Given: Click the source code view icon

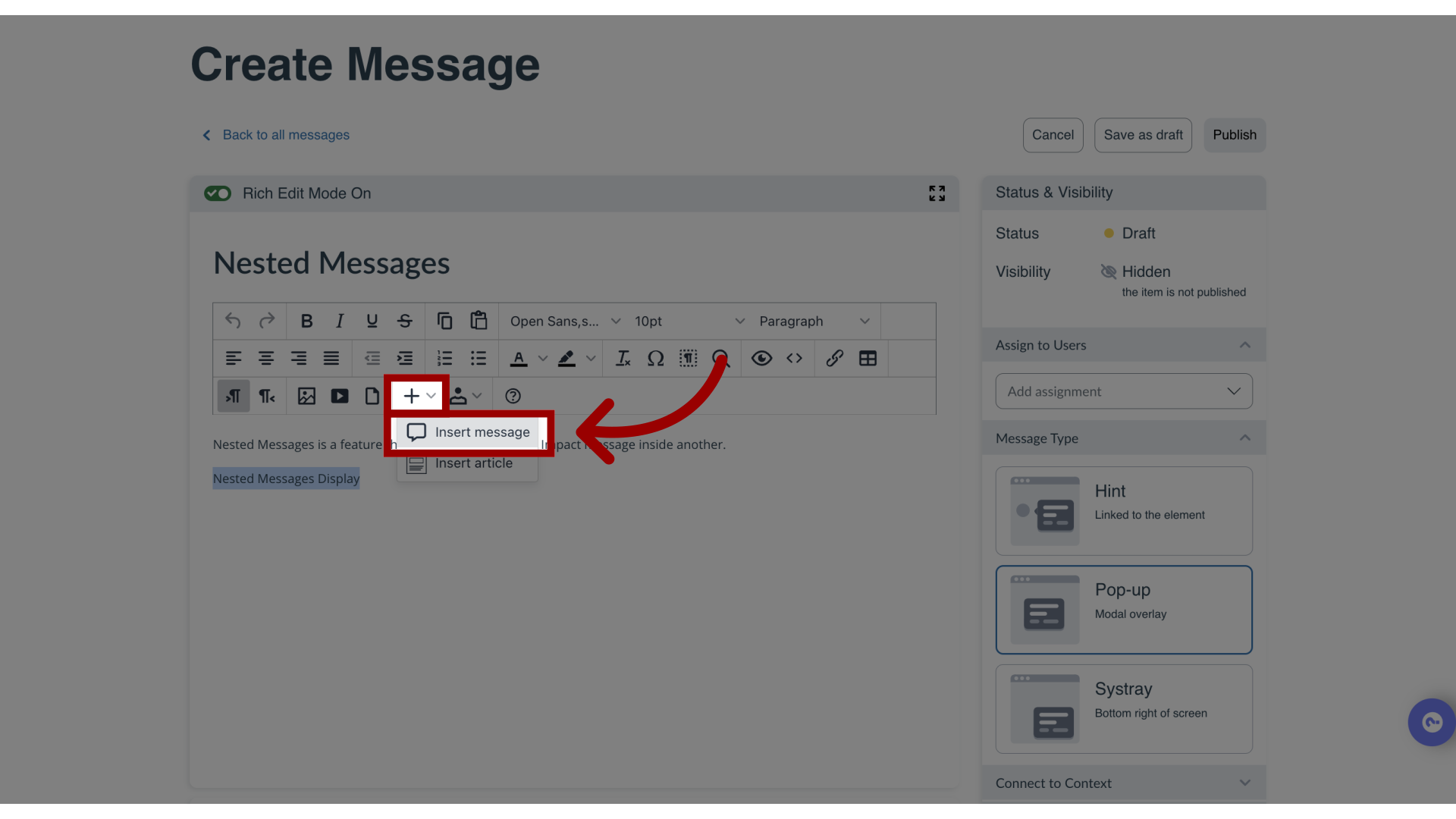Looking at the screenshot, I should tap(793, 358).
